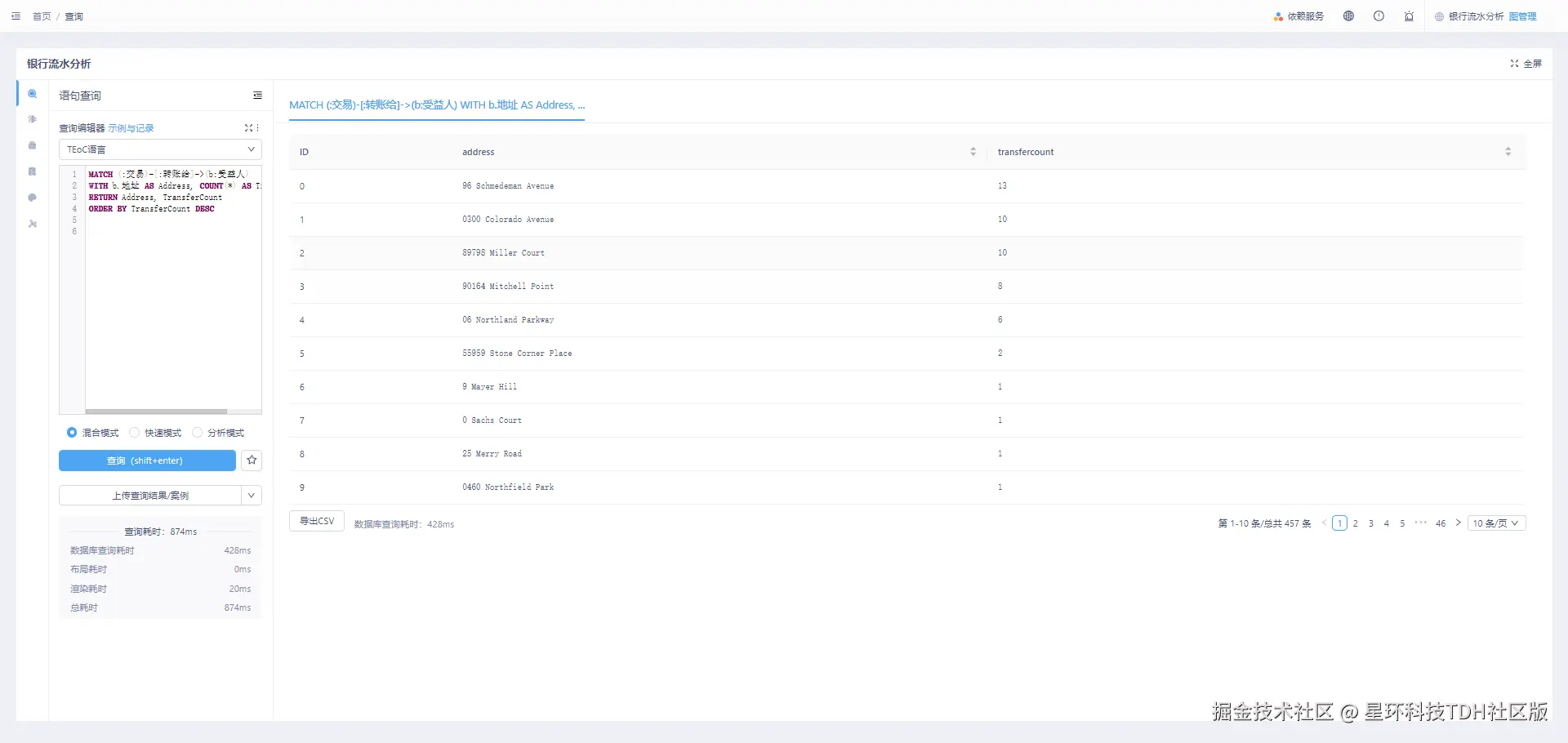Export results with 导出CSV button
1568x743 pixels.
(317, 521)
